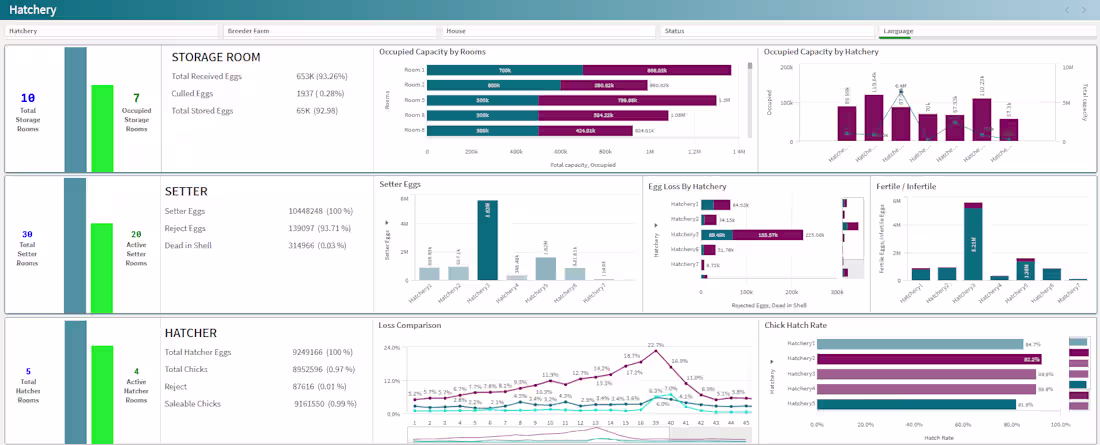Open the Language filter field
This screenshot has height=445, width=1100.
click(x=987, y=32)
